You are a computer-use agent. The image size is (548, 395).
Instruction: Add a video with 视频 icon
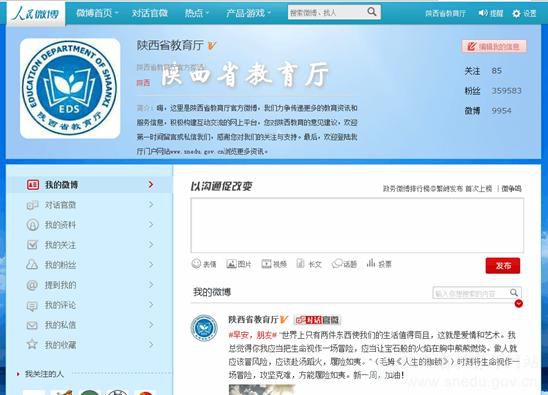[x=266, y=264]
